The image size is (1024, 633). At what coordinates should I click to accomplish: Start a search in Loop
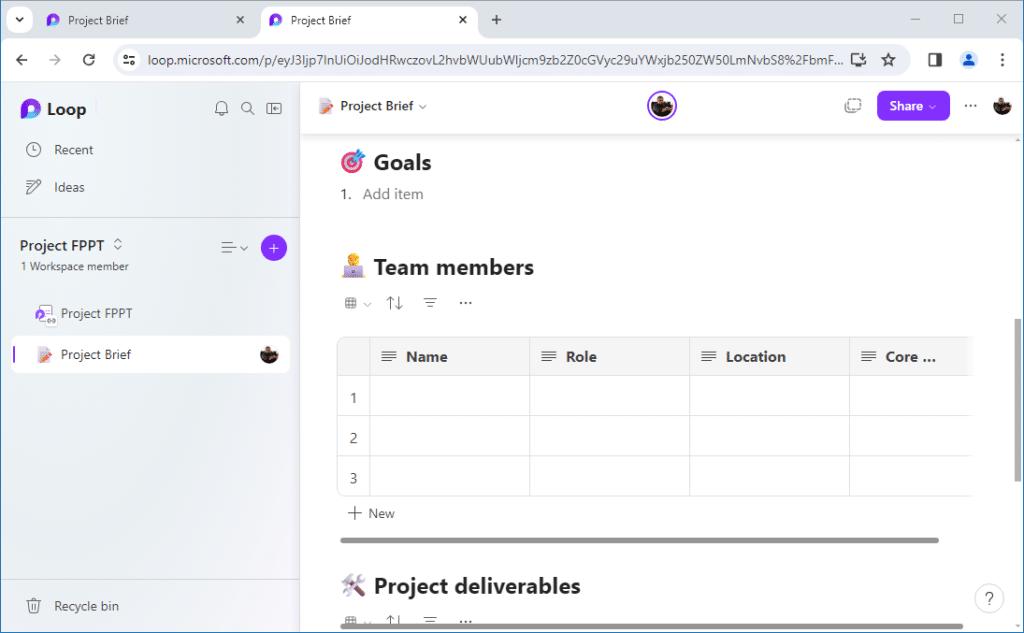pyautogui.click(x=247, y=108)
